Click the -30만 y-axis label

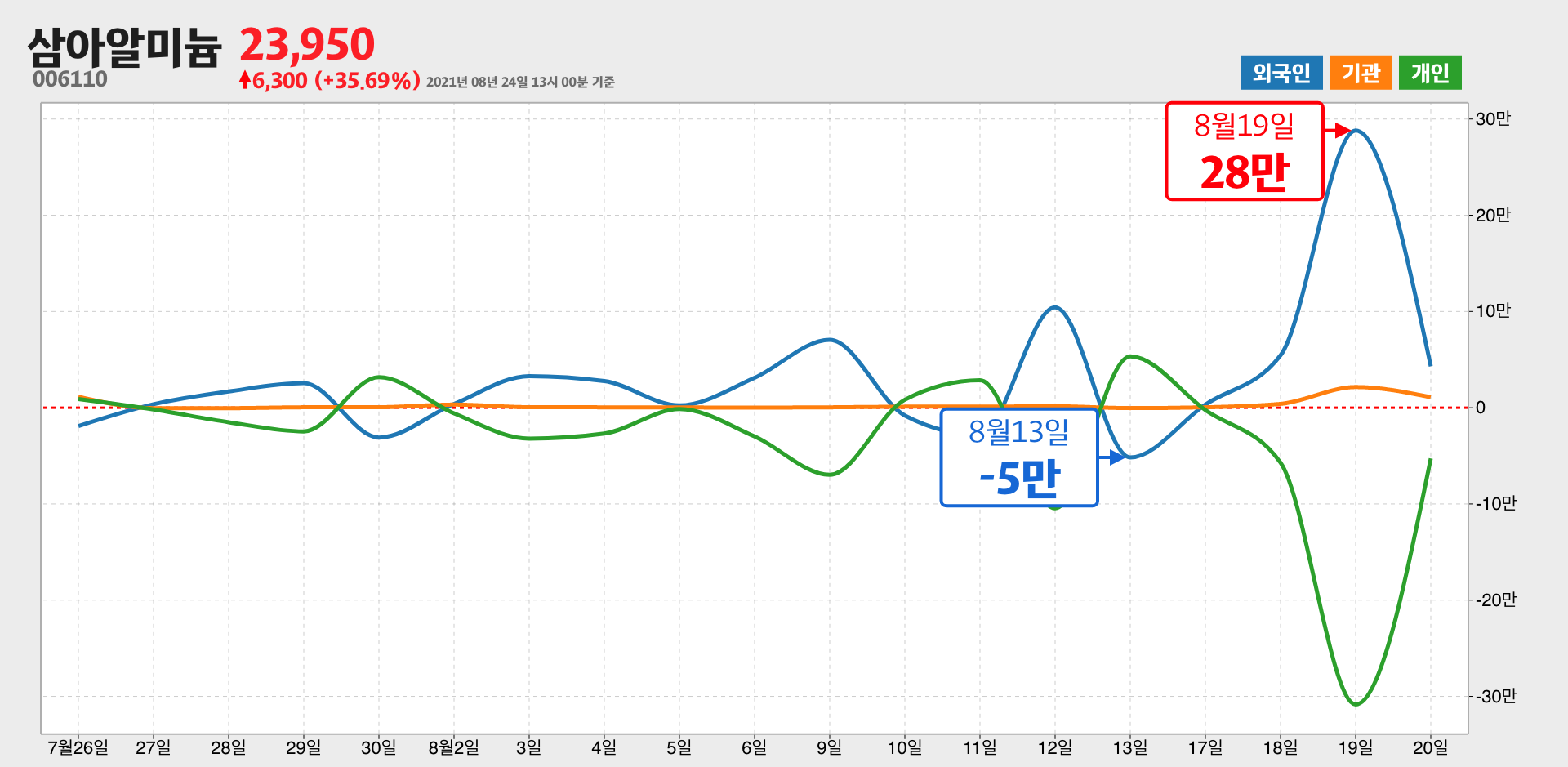click(x=1495, y=696)
